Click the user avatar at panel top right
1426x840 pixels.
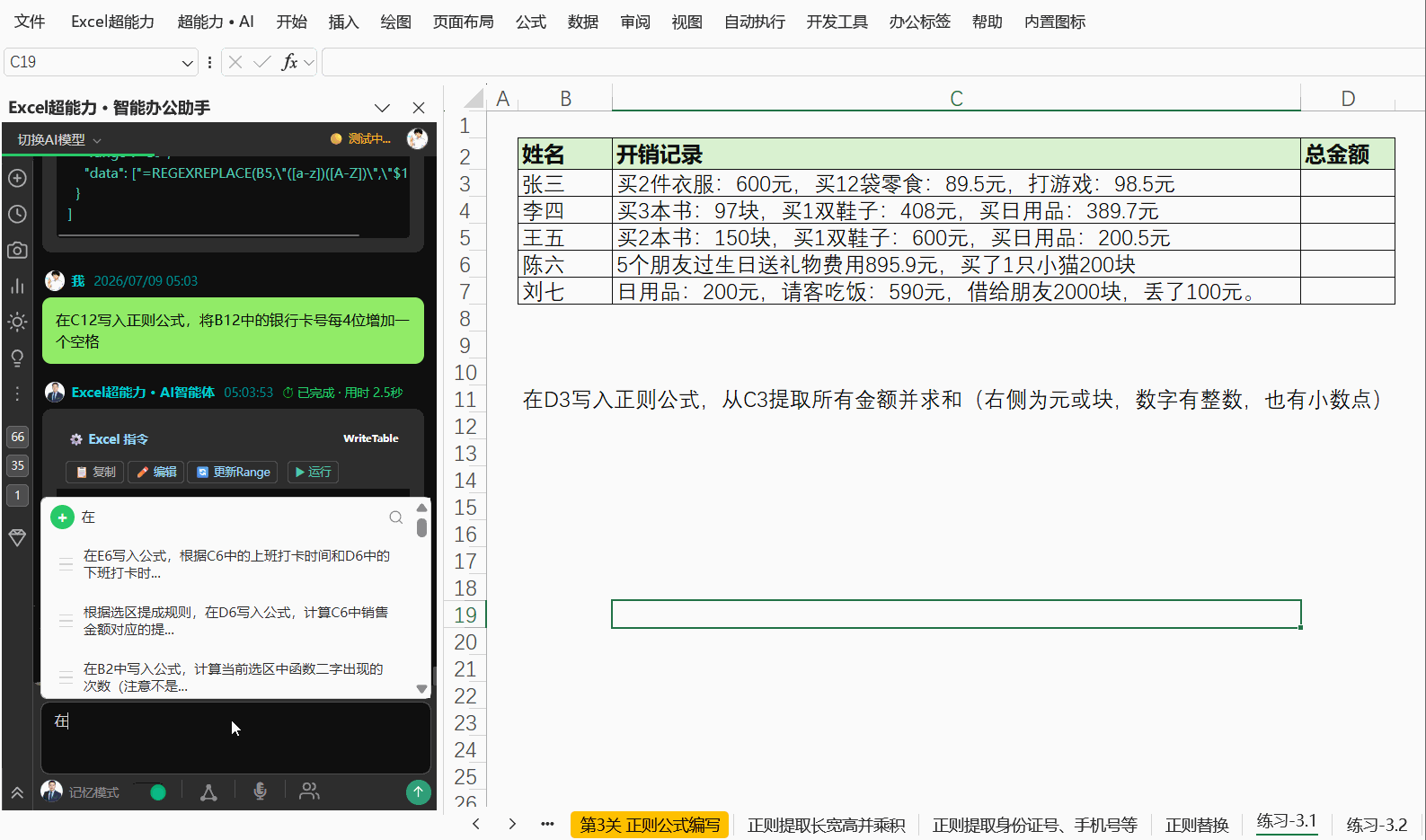(417, 138)
